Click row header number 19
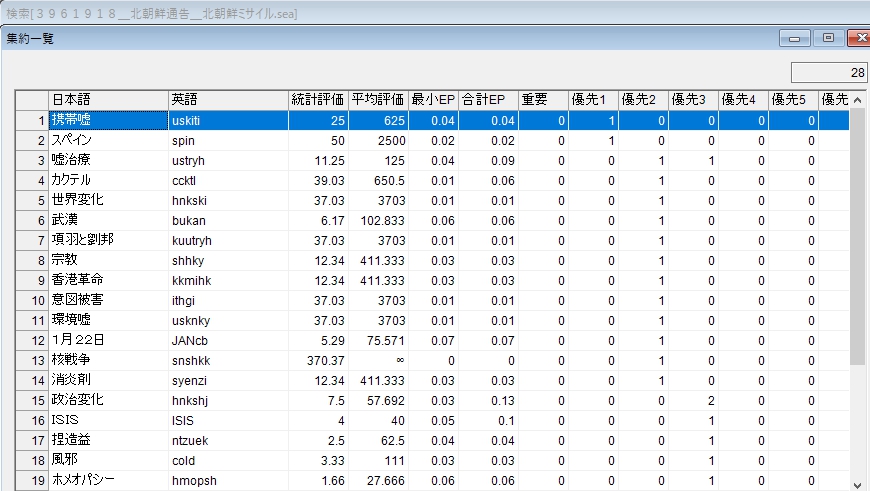The width and height of the screenshot is (870, 491). tap(32, 480)
